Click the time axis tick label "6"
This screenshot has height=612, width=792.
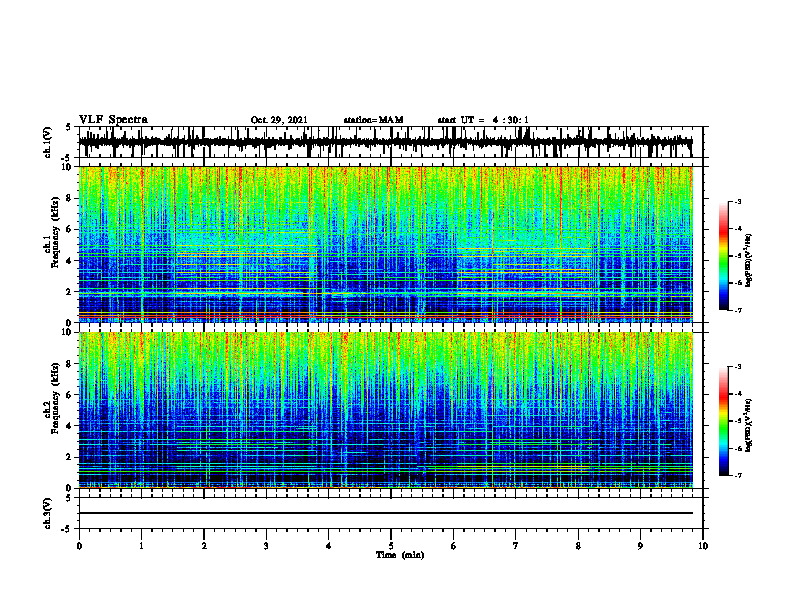[454, 546]
